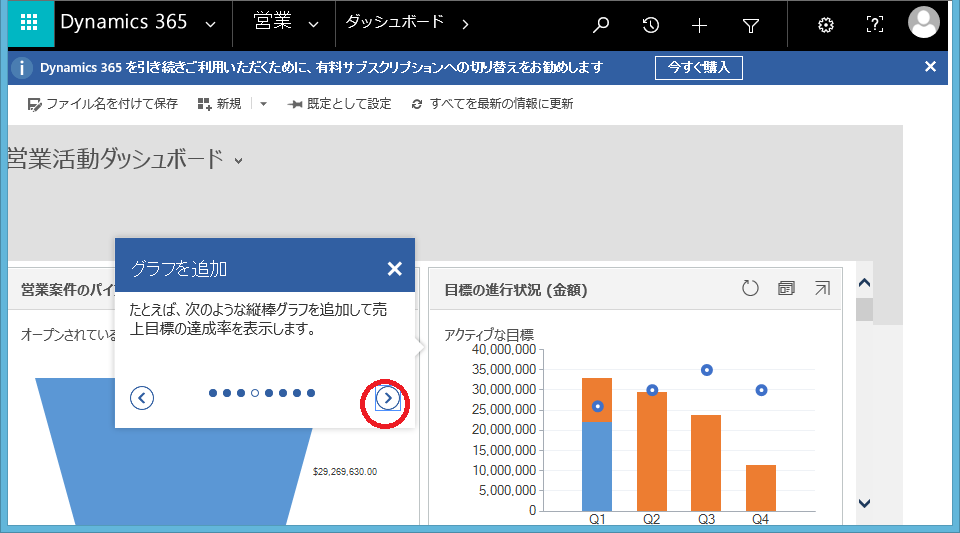
Task: Click the 今すぐ購入 button
Action: 699,67
